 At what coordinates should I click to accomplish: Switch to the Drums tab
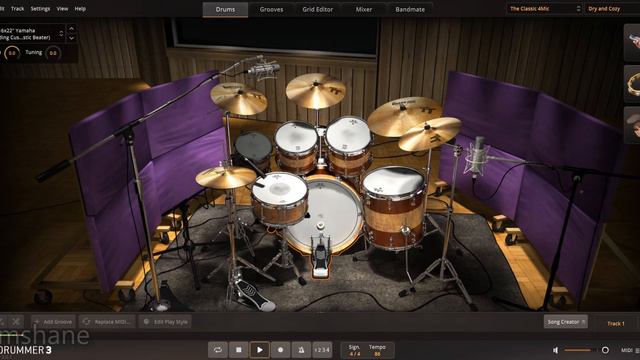(225, 9)
